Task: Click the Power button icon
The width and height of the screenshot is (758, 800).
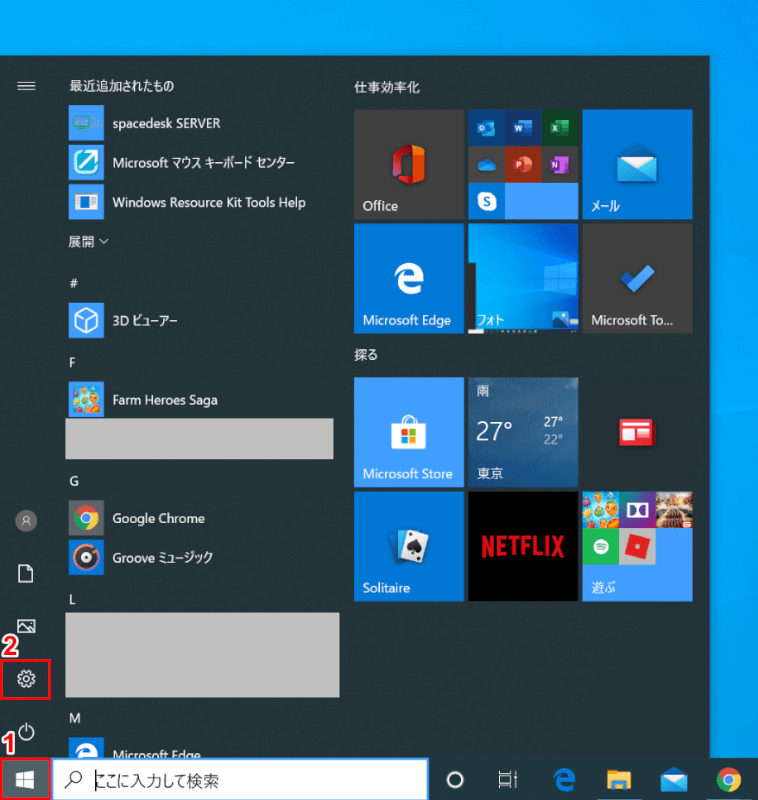Action: point(27,732)
